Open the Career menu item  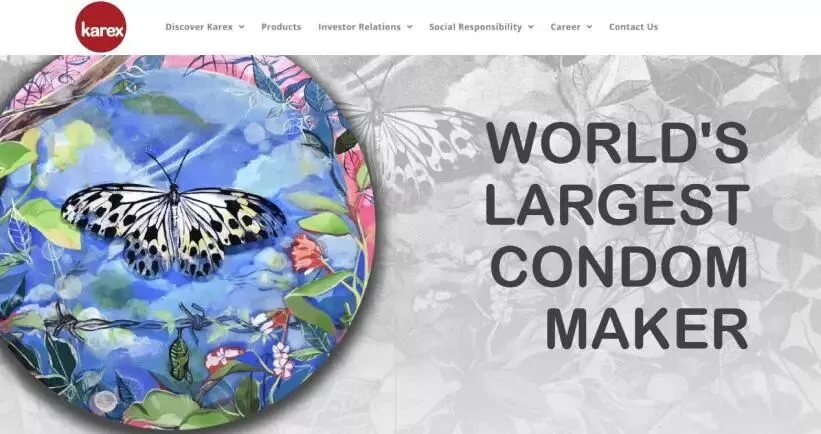click(x=565, y=27)
